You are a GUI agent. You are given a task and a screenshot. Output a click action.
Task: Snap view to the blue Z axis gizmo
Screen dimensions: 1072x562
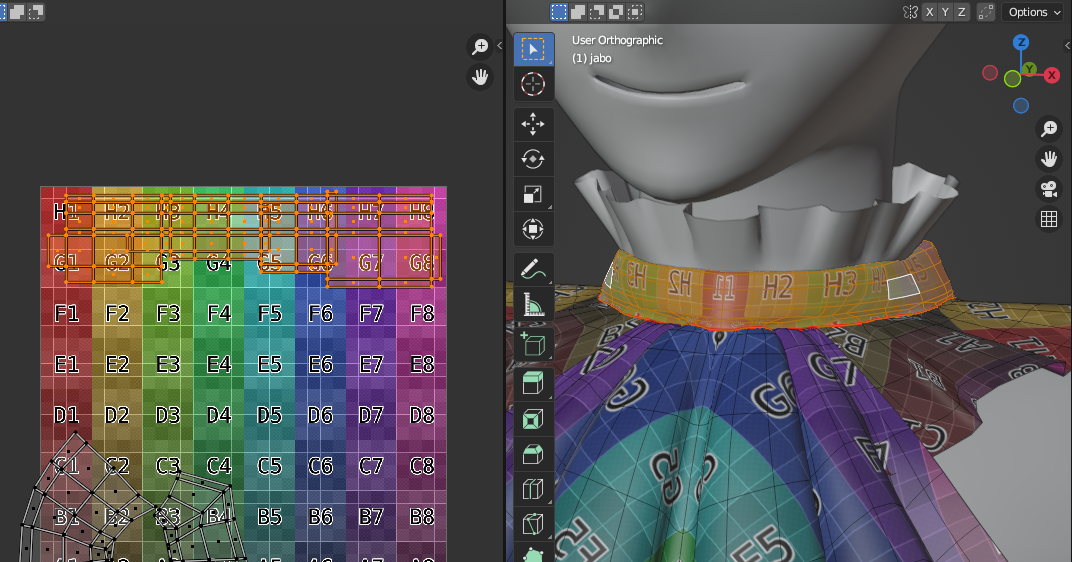[1021, 42]
